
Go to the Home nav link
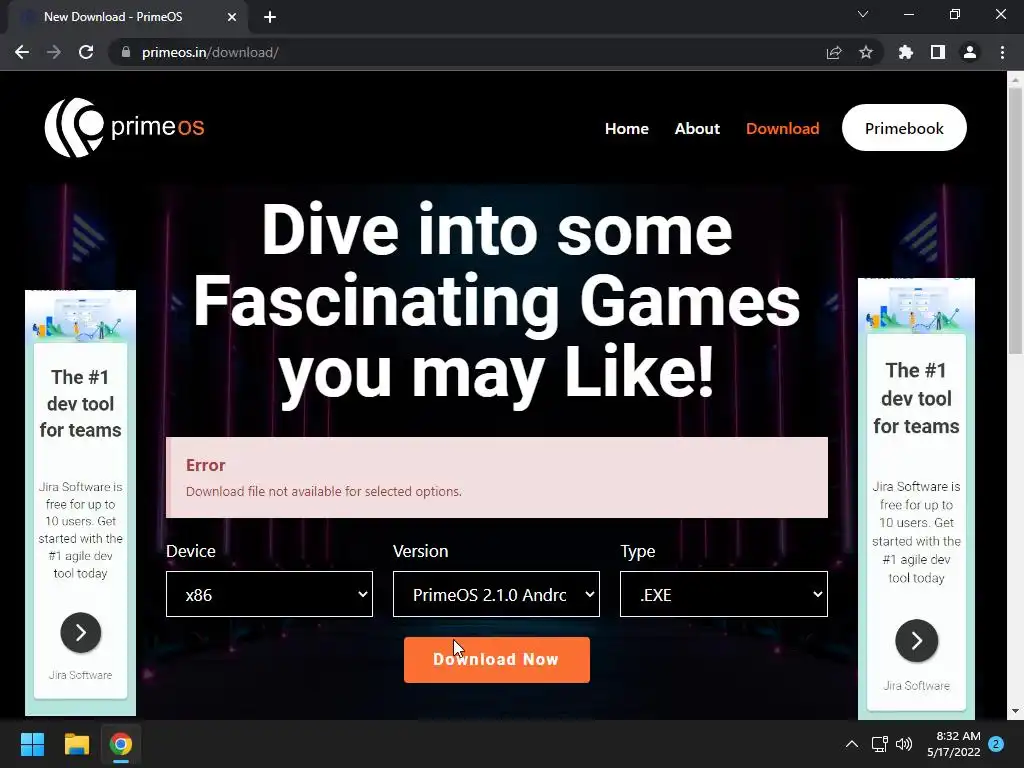(626, 129)
